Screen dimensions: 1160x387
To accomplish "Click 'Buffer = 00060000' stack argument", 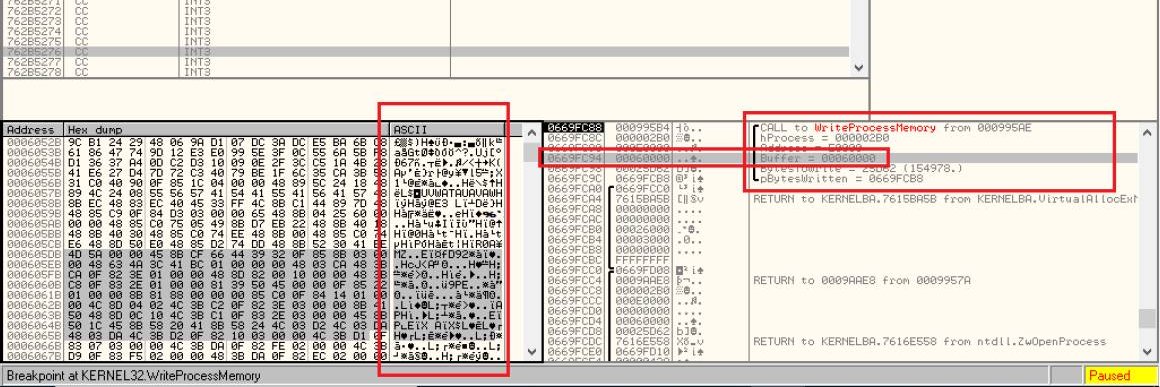I will click(x=817, y=158).
